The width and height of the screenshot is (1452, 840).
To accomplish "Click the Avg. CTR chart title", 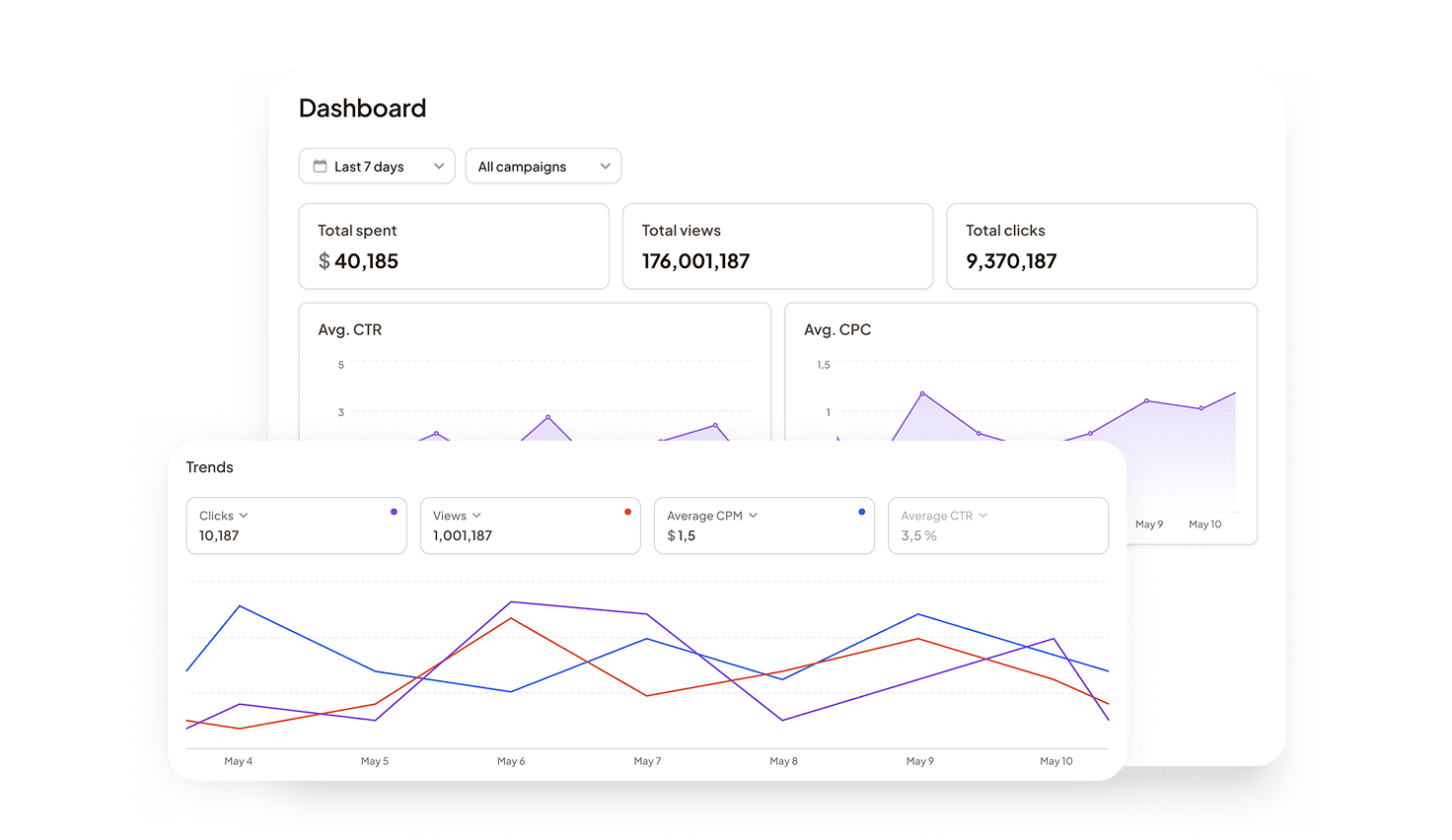I will pyautogui.click(x=349, y=330).
